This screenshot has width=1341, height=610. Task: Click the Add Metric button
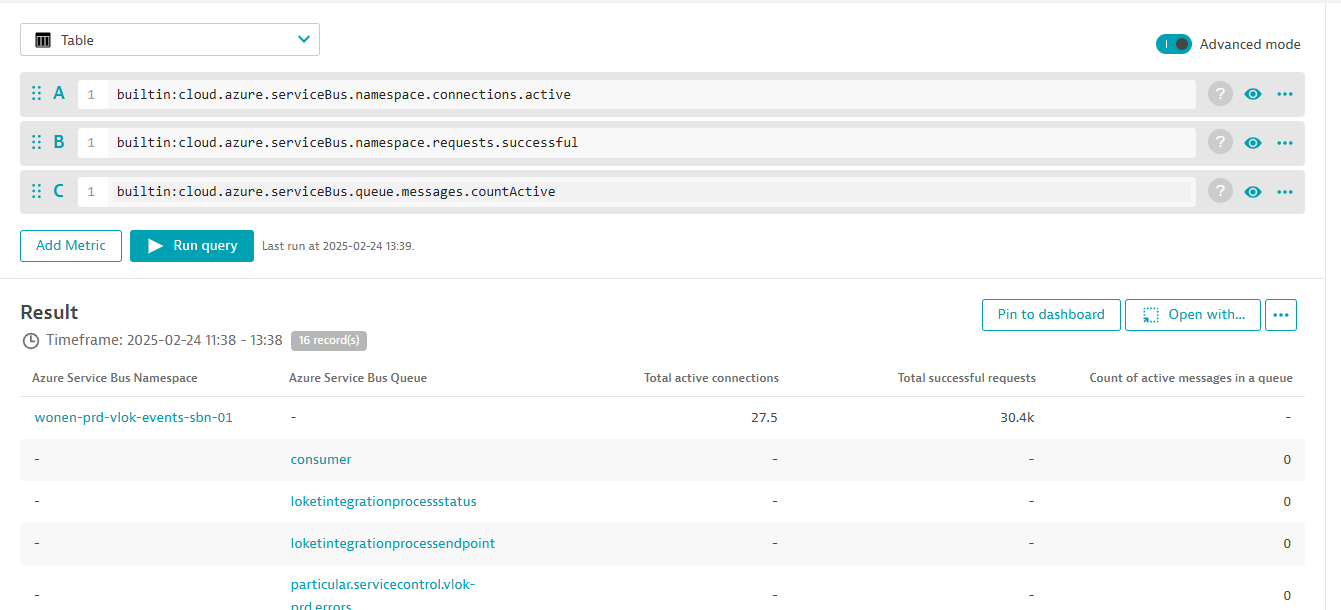[x=71, y=245]
